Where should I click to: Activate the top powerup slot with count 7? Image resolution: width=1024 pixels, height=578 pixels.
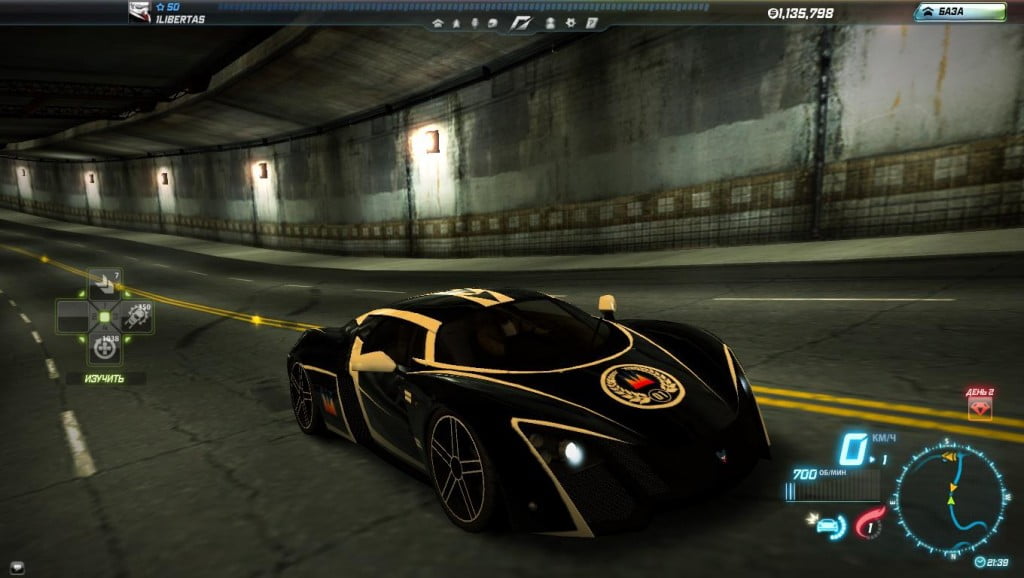(x=105, y=284)
